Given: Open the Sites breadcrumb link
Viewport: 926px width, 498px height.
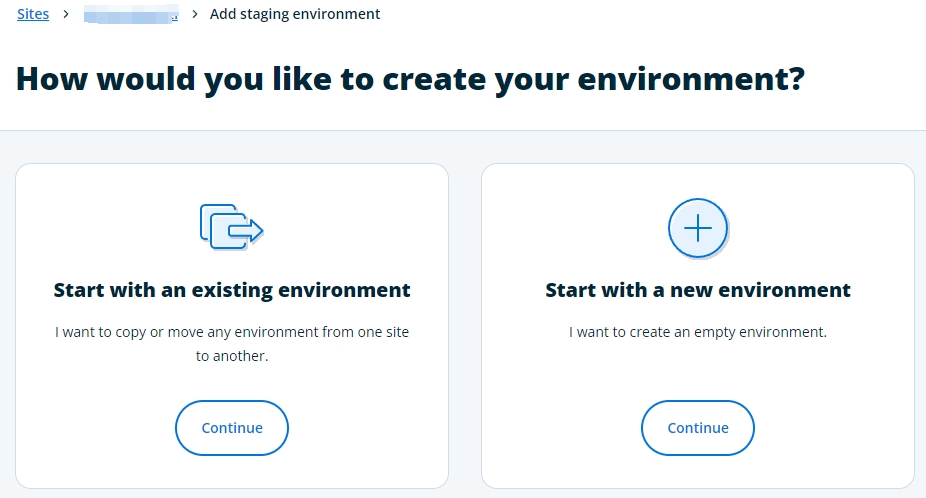Looking at the screenshot, I should coord(33,14).
